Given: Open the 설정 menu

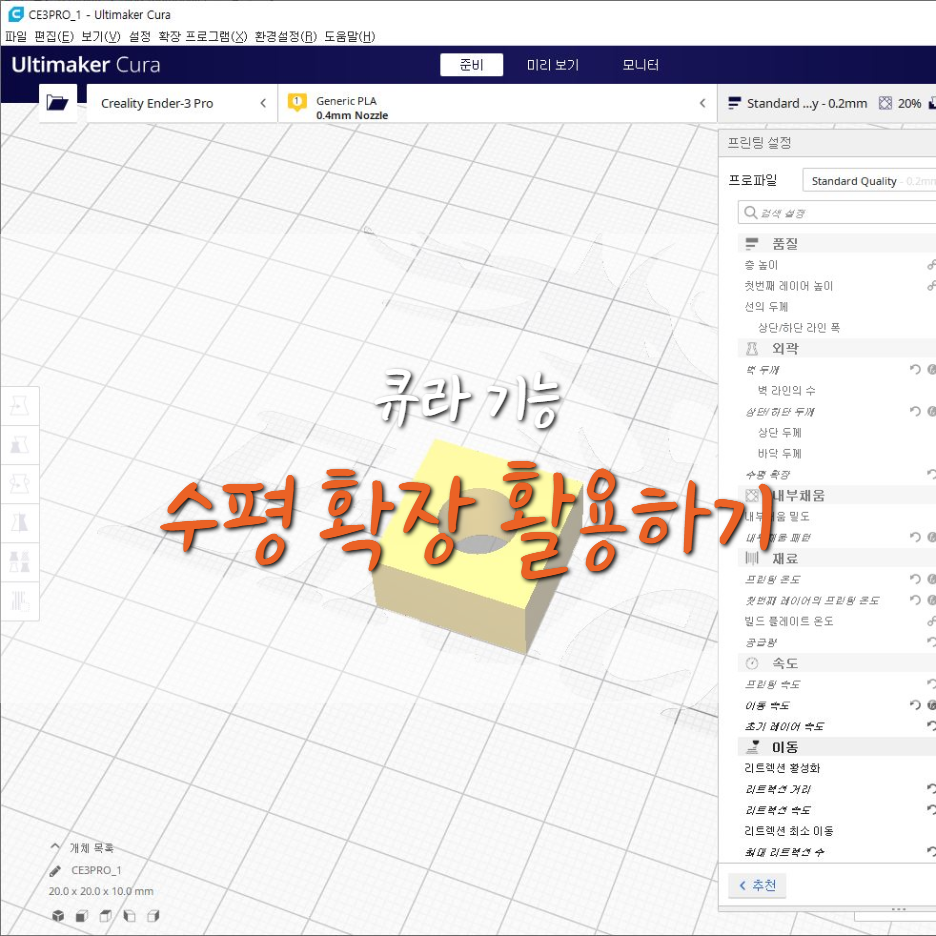Looking at the screenshot, I should coord(140,36).
